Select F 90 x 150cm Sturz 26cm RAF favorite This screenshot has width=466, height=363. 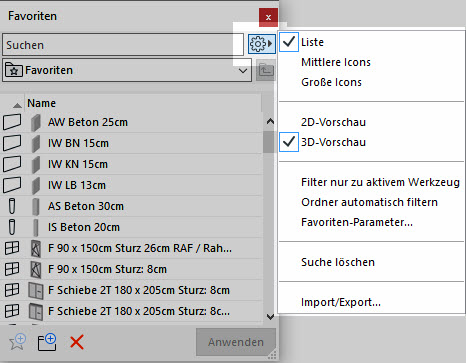click(132, 248)
